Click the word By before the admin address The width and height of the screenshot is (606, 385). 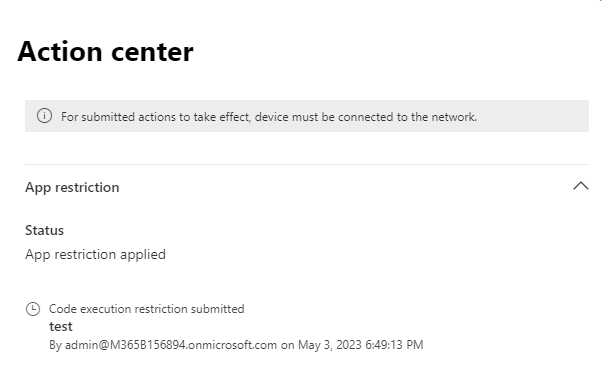55,345
